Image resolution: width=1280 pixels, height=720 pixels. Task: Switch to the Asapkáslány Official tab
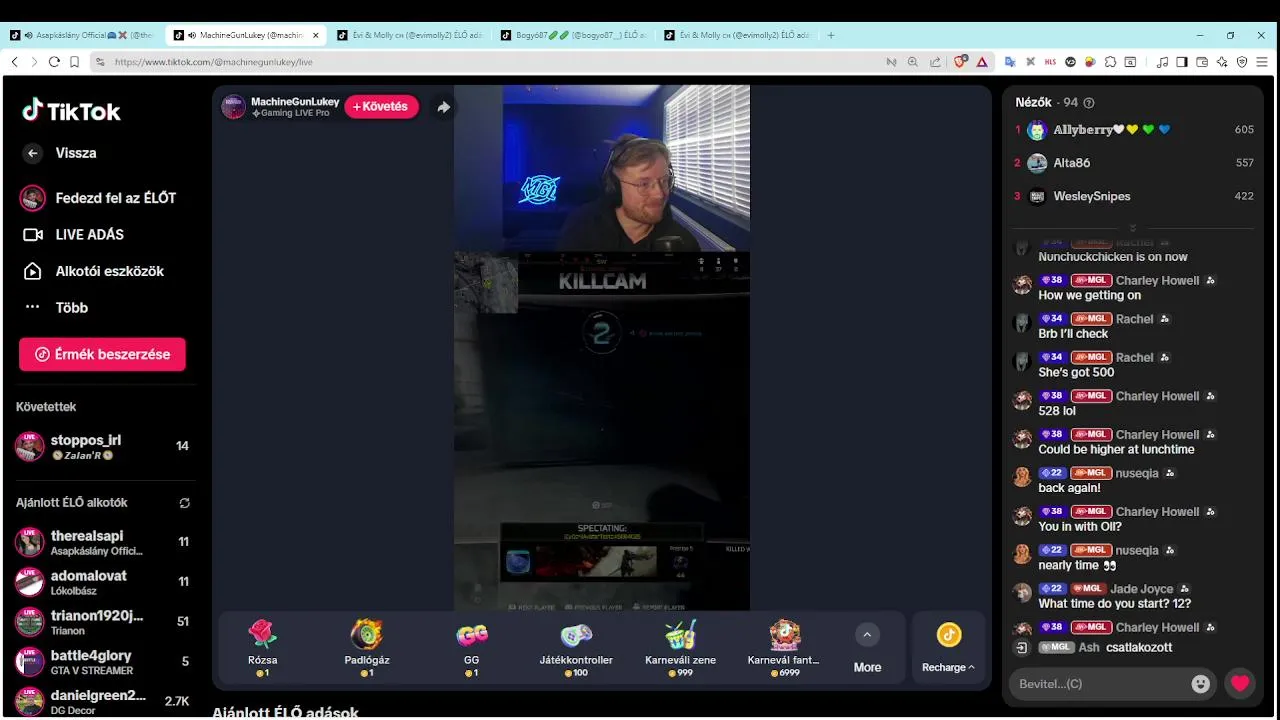[x=82, y=35]
